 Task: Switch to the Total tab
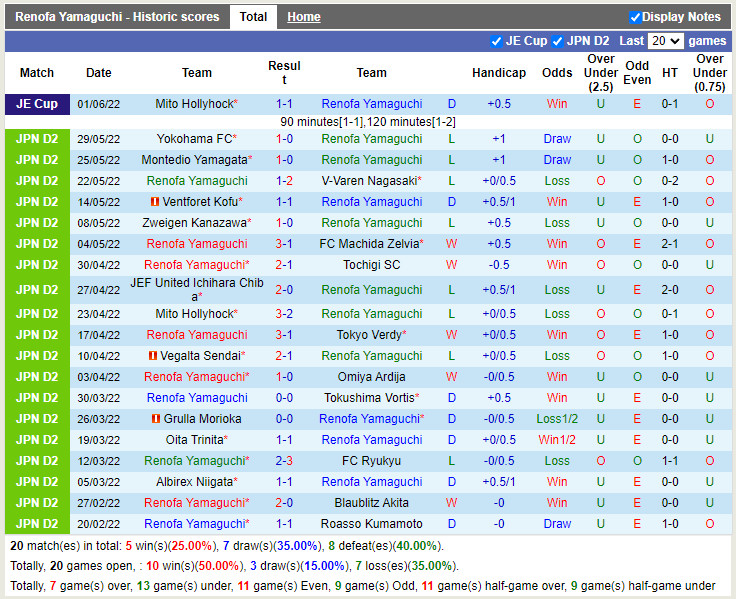pyautogui.click(x=253, y=17)
